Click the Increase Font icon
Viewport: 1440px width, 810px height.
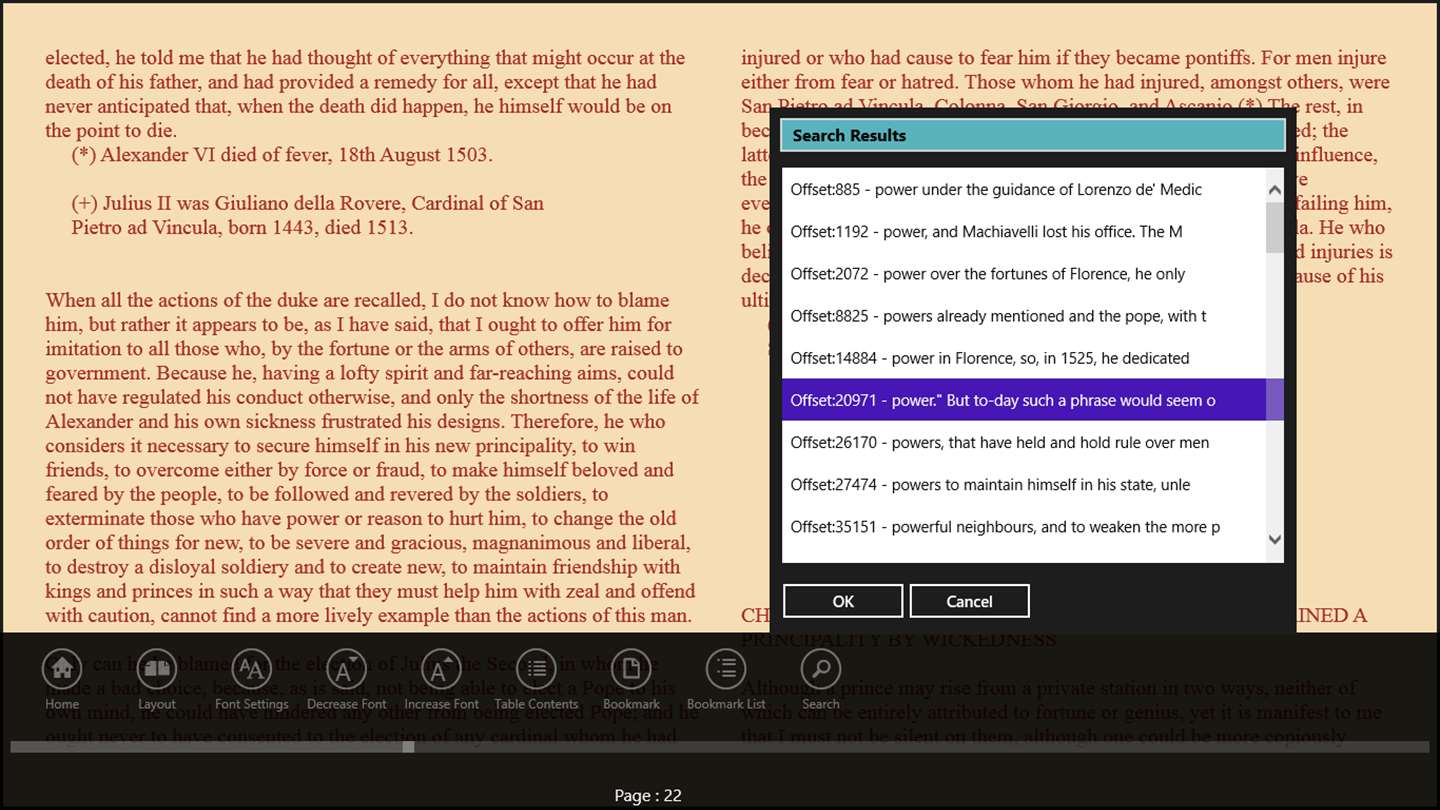pos(441,669)
